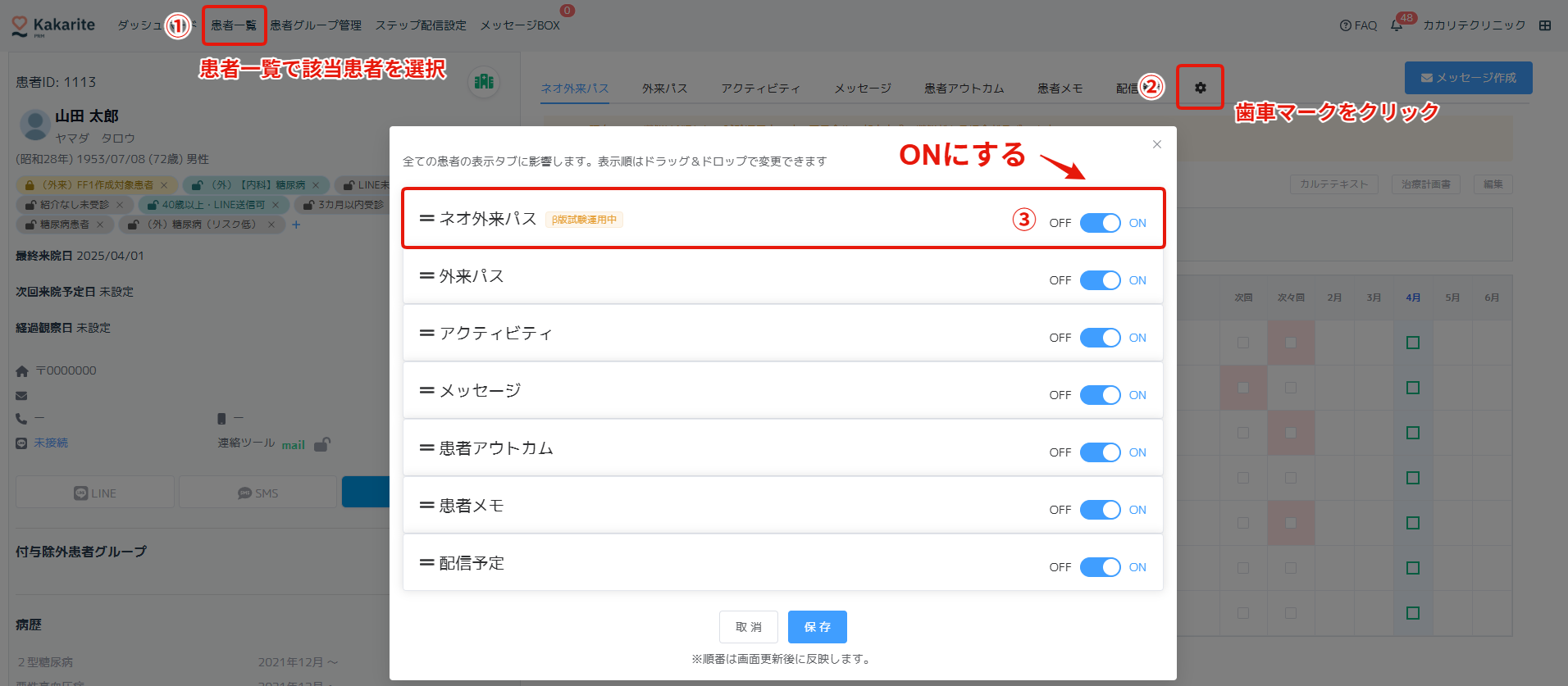The width and height of the screenshot is (1568, 686).
Task: Click the カルテテキスト button
Action: pos(1334,184)
